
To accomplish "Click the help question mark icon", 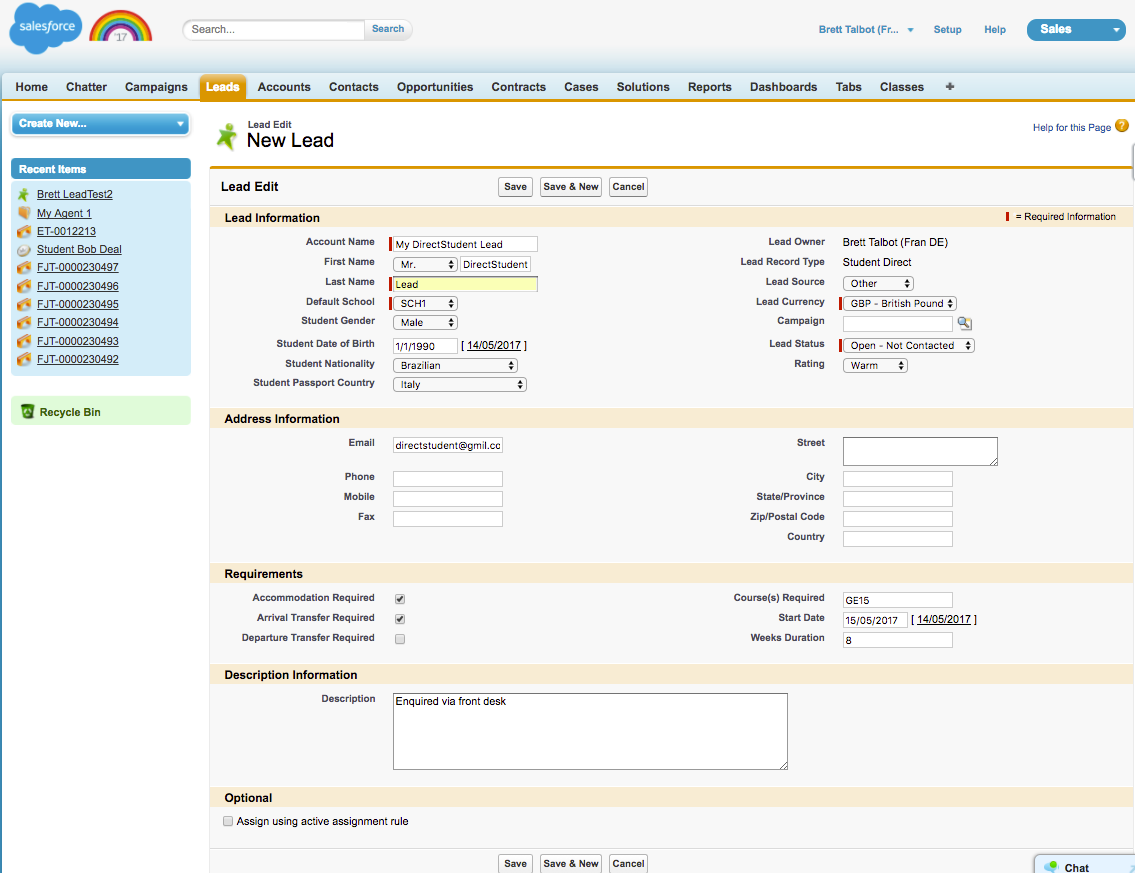I will click(1121, 126).
